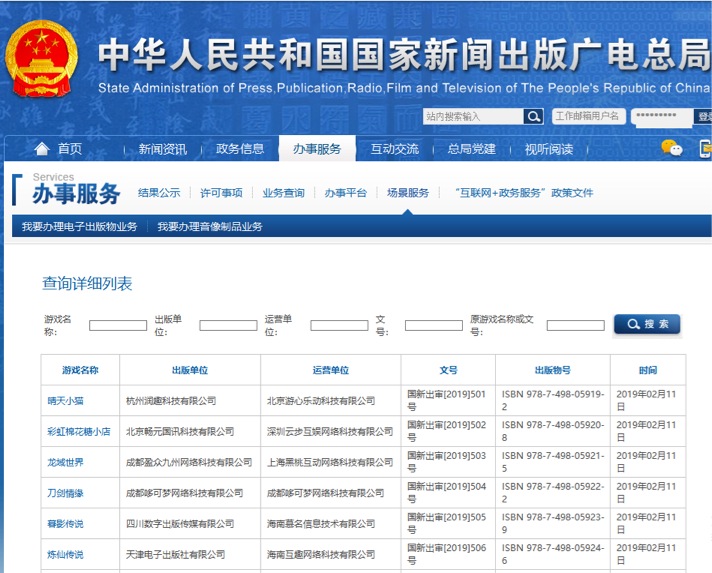
Task: Go to 业务查询 submenu
Action: pos(283,193)
